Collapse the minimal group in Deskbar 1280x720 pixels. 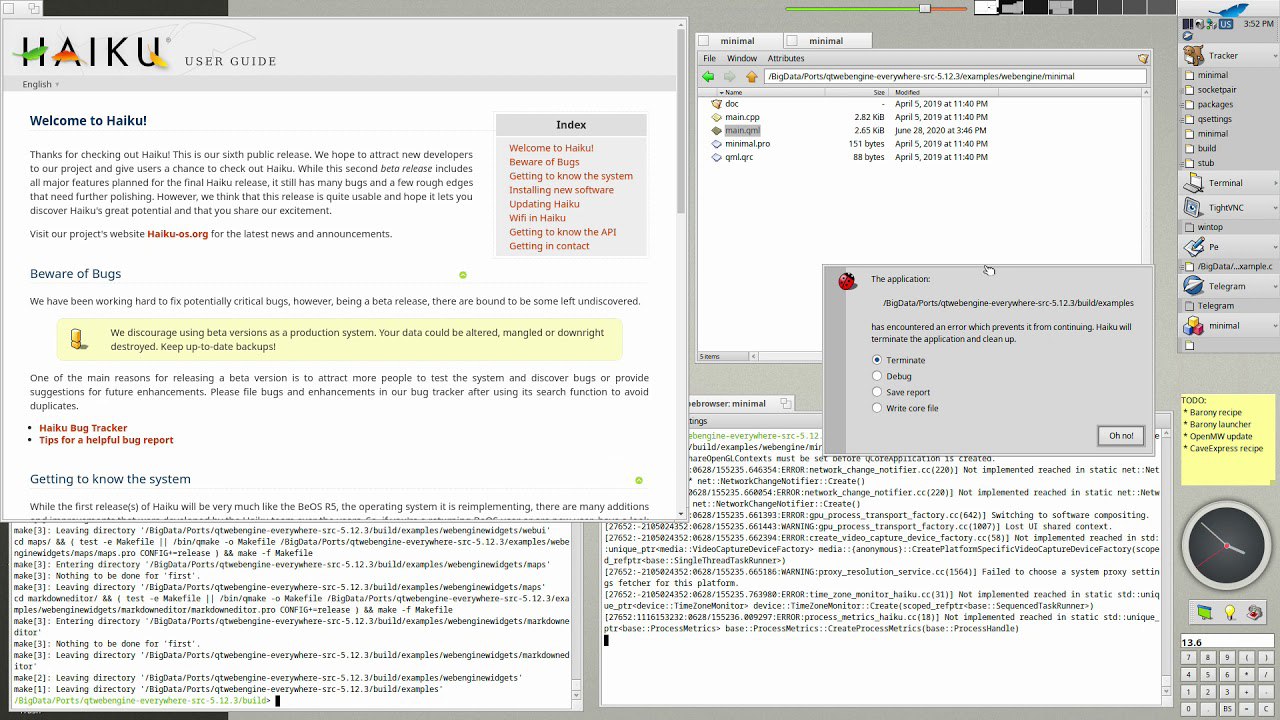tap(1274, 326)
